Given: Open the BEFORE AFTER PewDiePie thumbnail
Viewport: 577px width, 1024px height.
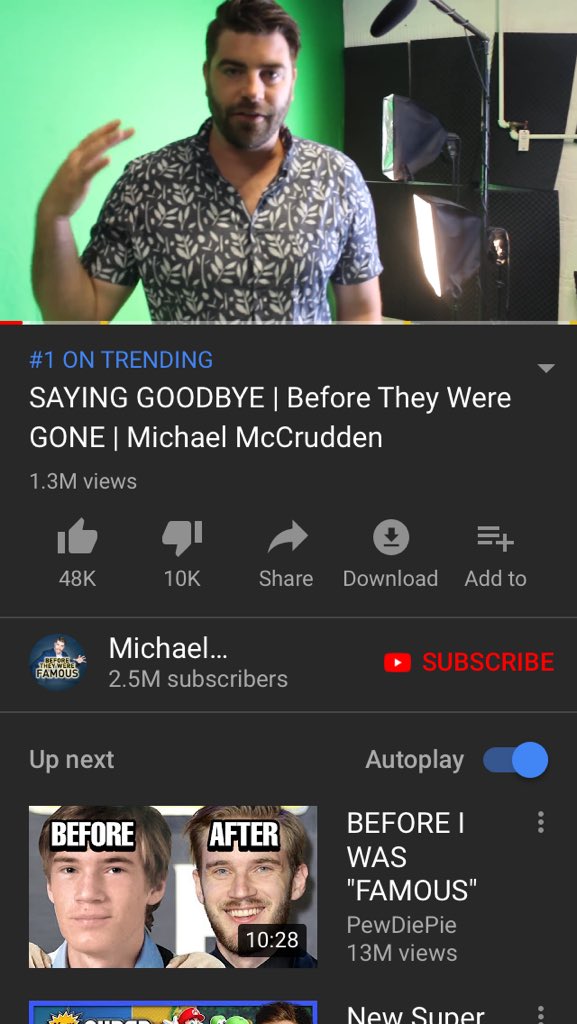Looking at the screenshot, I should click(173, 886).
